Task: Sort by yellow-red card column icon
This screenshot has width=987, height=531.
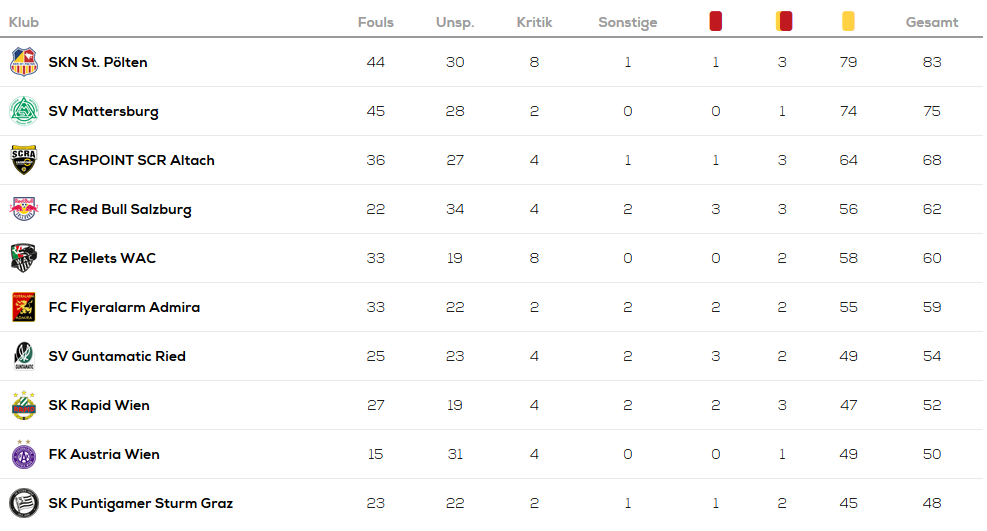Action: 784,21
